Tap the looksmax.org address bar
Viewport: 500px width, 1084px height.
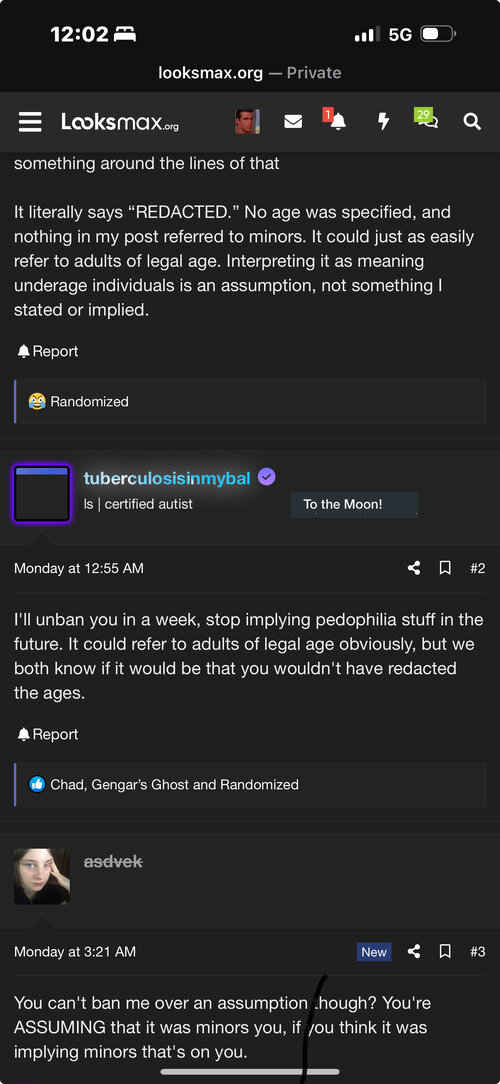point(250,73)
